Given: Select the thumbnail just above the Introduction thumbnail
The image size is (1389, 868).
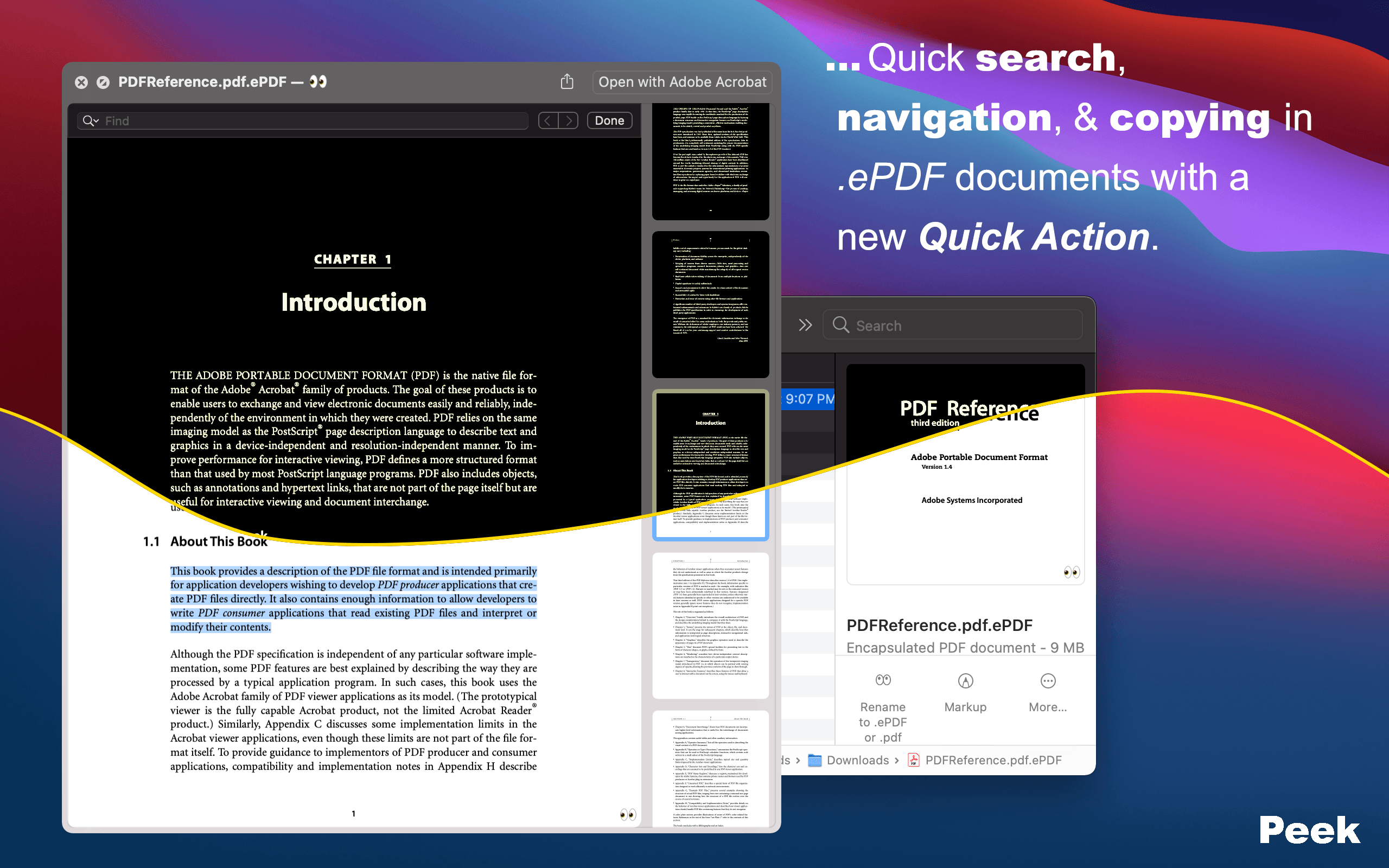Looking at the screenshot, I should (x=711, y=304).
